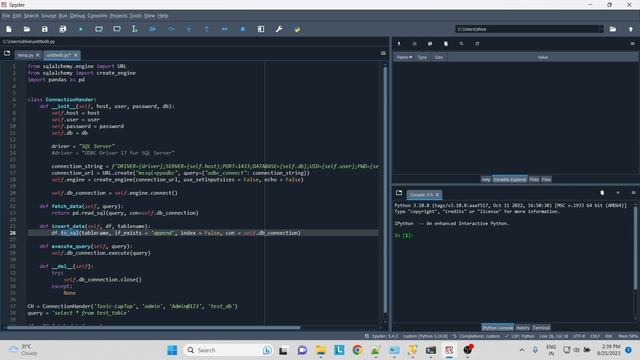640x360 pixels.
Task: Open Preferences via the wrench icon
Action: tap(279, 29)
